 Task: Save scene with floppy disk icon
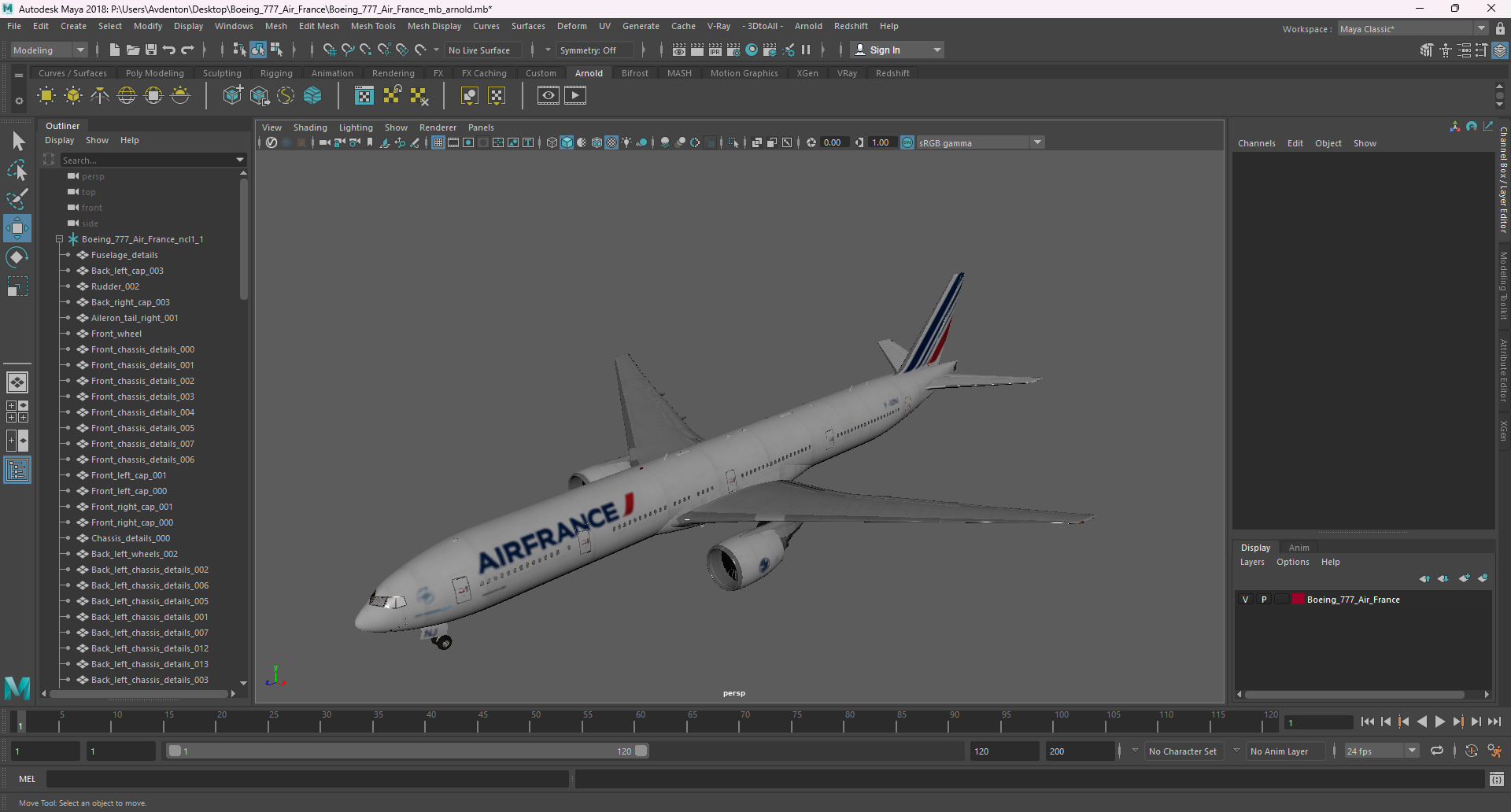point(151,50)
